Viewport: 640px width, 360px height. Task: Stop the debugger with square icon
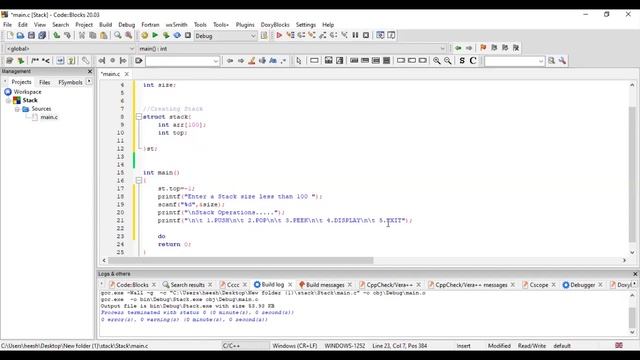point(366,36)
